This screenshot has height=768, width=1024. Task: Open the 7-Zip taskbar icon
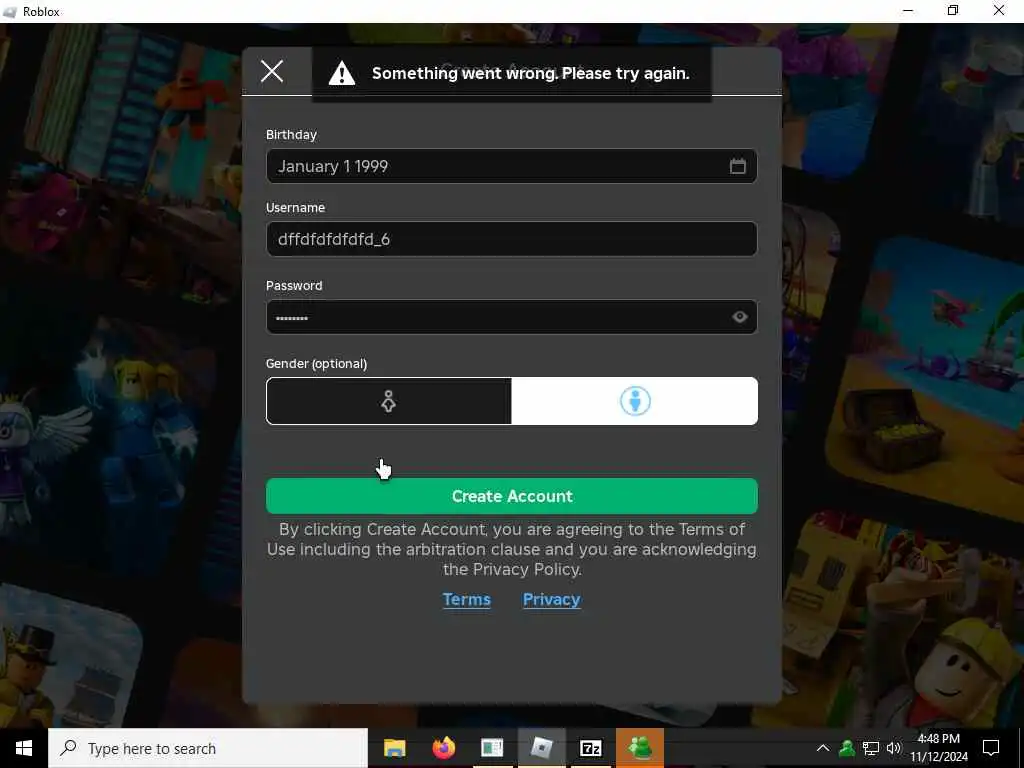pos(590,748)
